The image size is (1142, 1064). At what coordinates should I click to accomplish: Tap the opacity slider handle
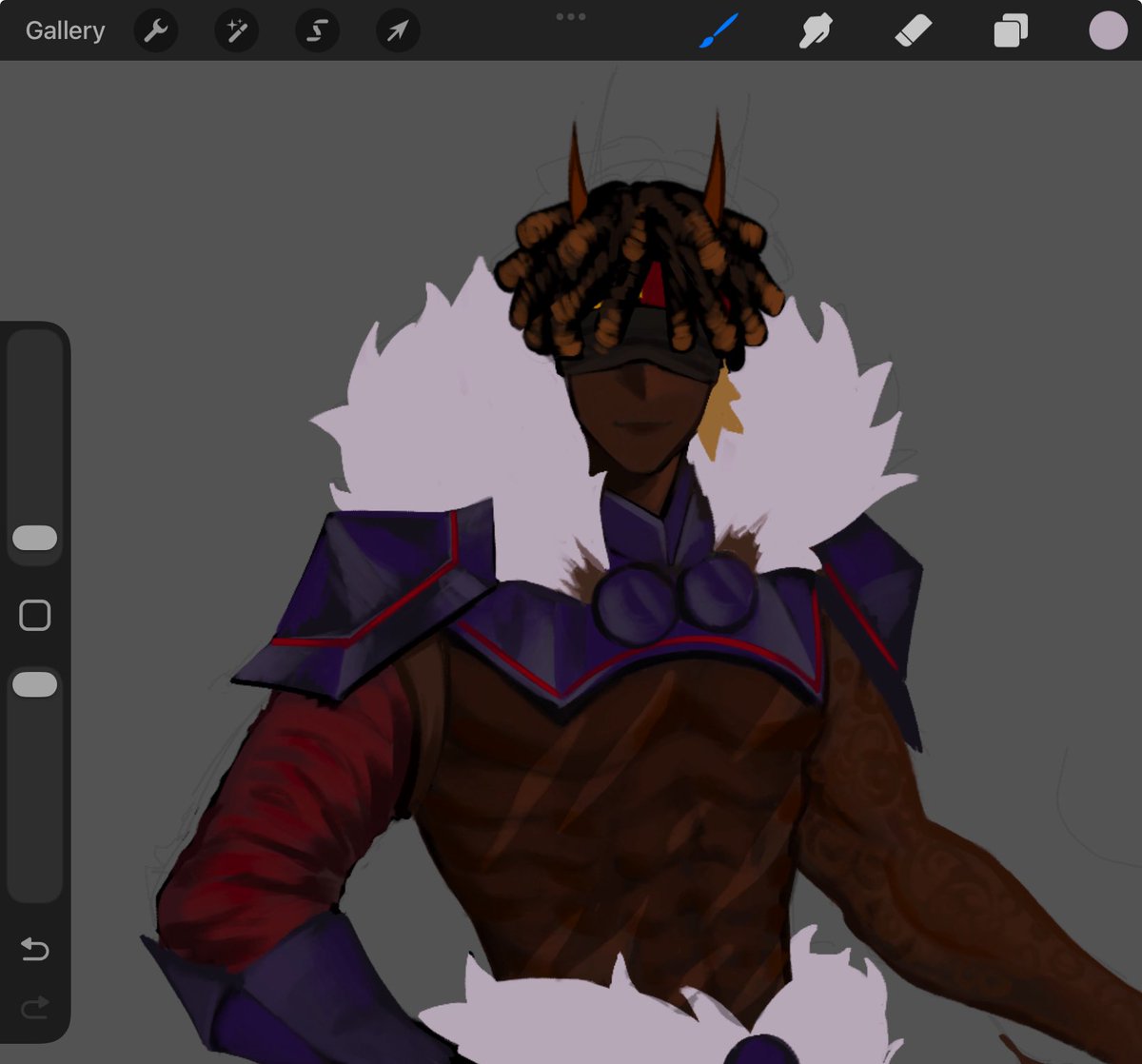pyautogui.click(x=35, y=683)
